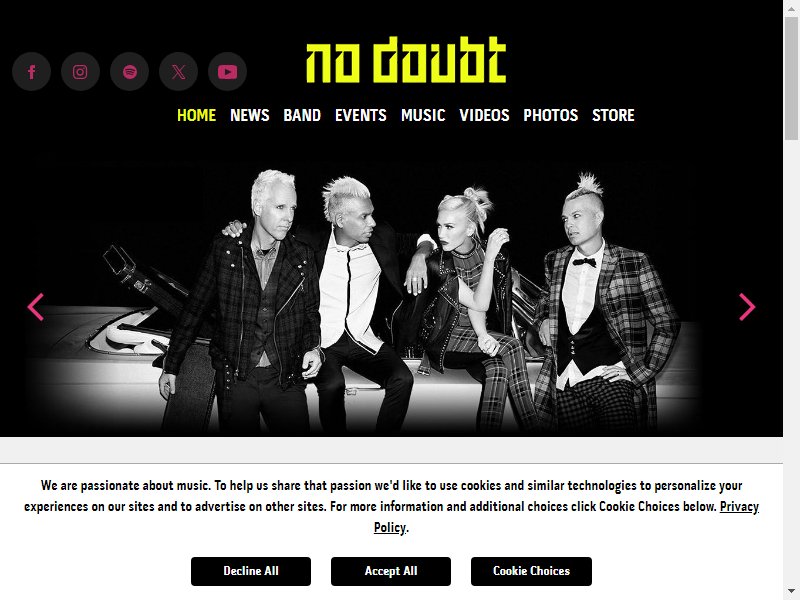Go to previous slide with left arrow
The image size is (800, 600).
pyautogui.click(x=36, y=307)
